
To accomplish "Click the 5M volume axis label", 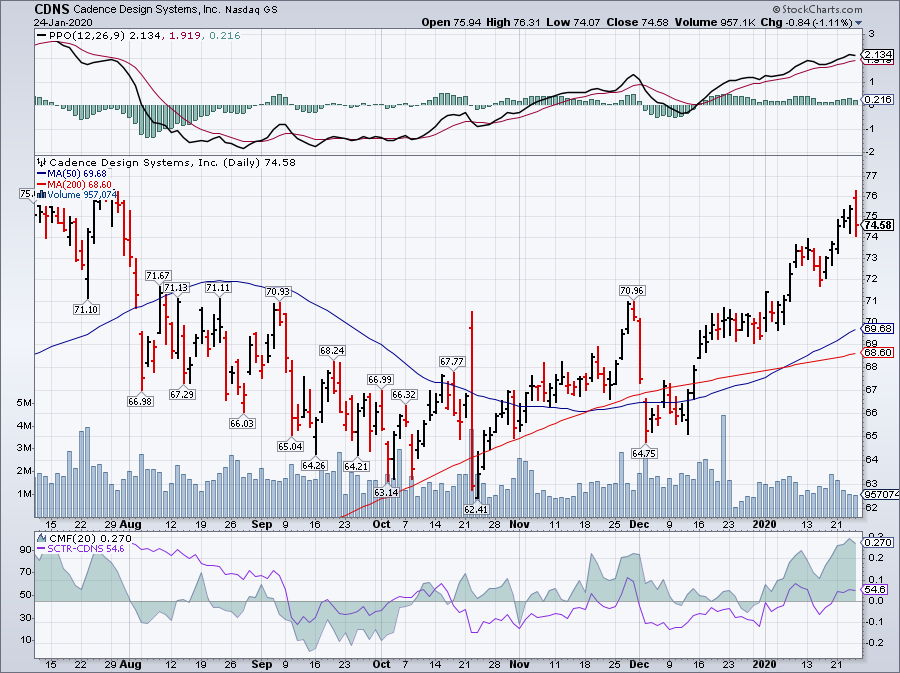I will point(24,403).
